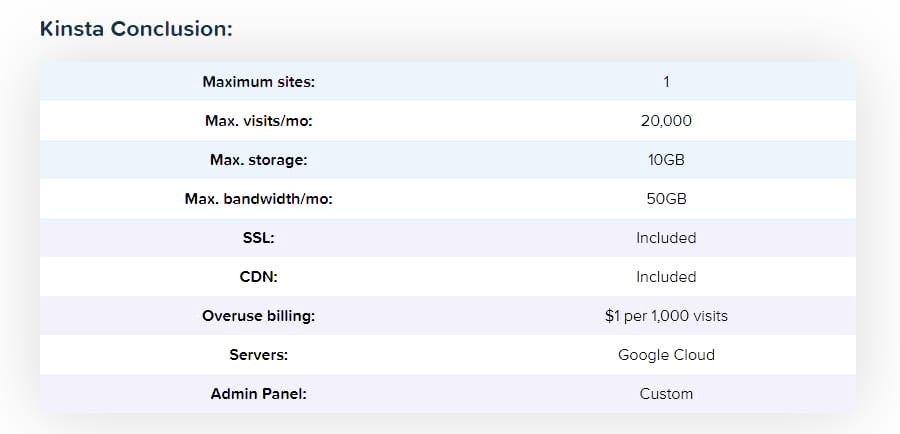Click the CDN row label
The image size is (900, 434).
pos(258,277)
